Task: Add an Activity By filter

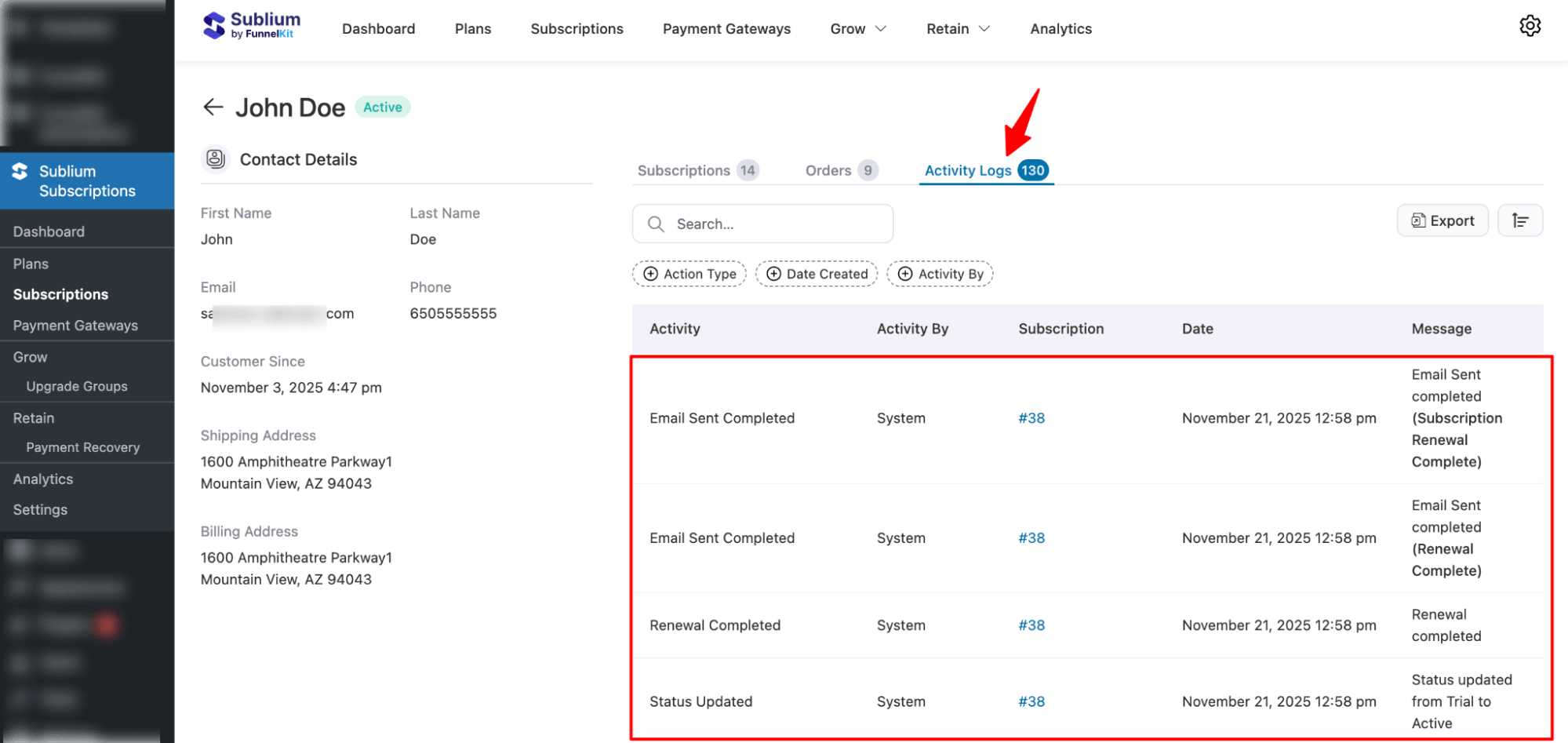Action: [940, 274]
